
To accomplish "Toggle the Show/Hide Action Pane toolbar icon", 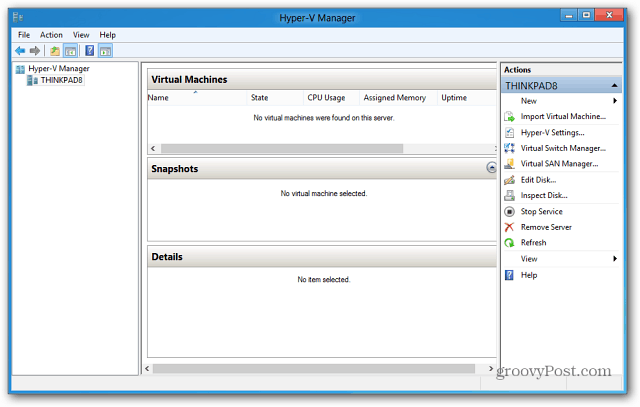I will click(105, 51).
